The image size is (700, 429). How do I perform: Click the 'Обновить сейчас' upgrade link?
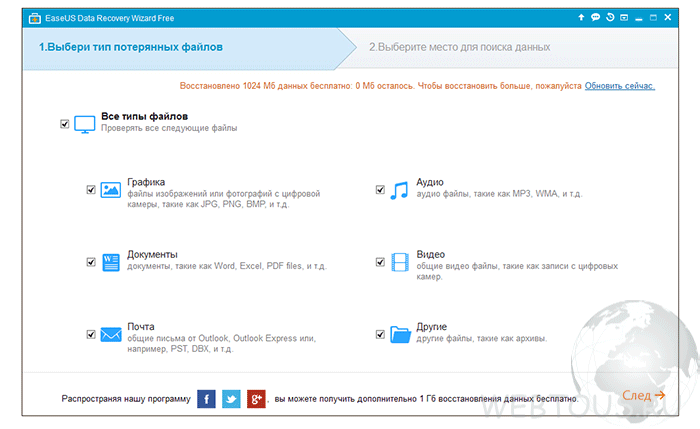click(x=620, y=86)
